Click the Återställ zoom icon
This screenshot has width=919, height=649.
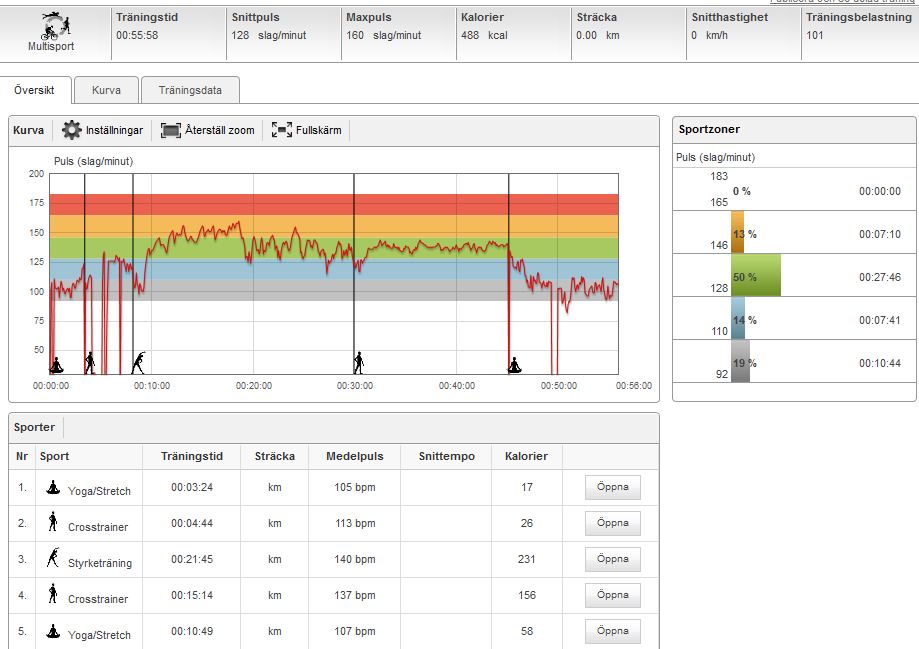pyautogui.click(x=171, y=130)
